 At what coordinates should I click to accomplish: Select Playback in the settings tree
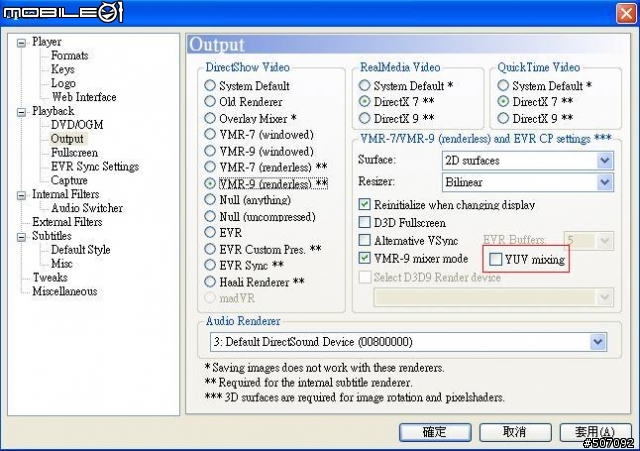point(53,111)
